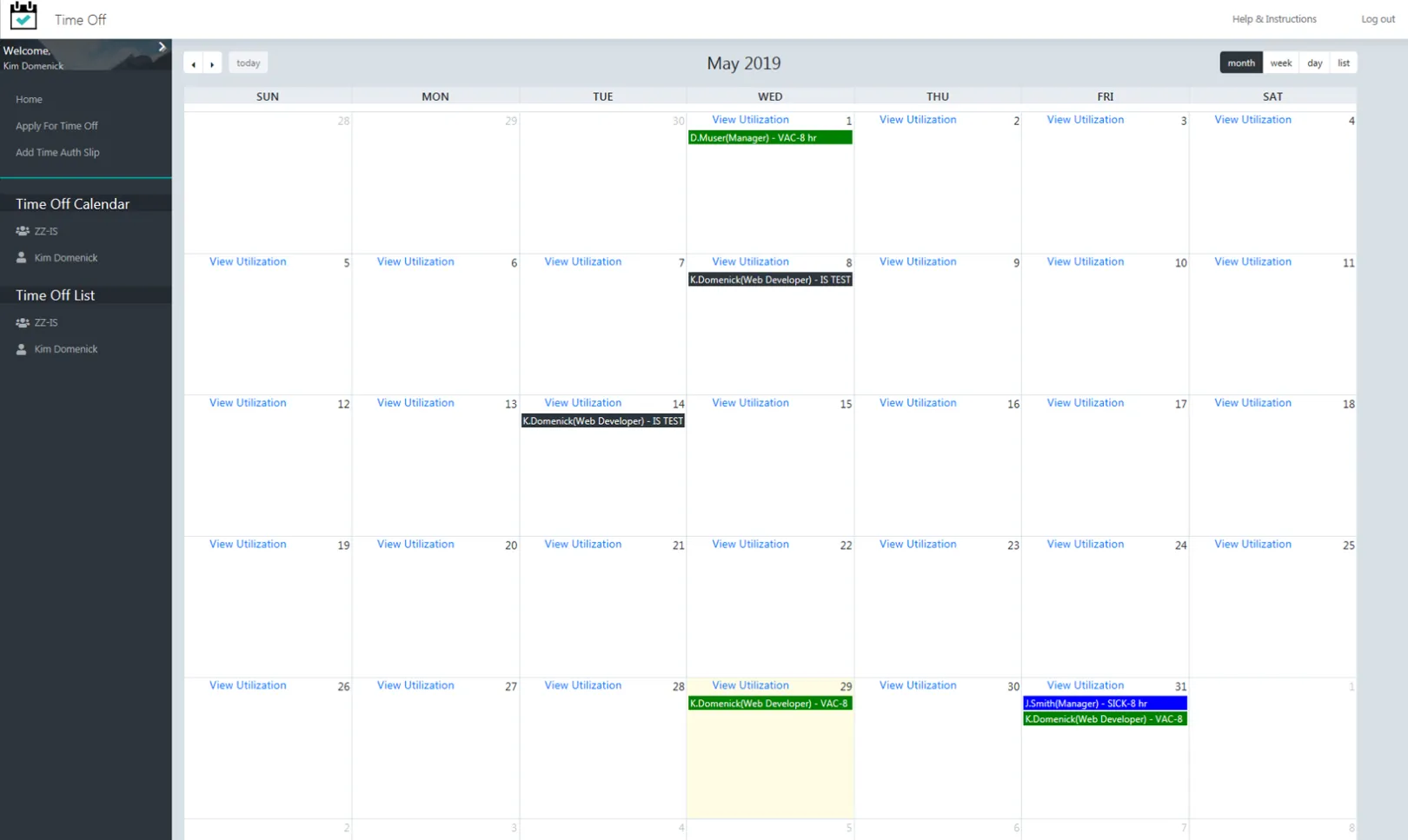The image size is (1408, 840).
Task: Click person icon for Kim Domenick under Time Off List
Action: click(22, 349)
